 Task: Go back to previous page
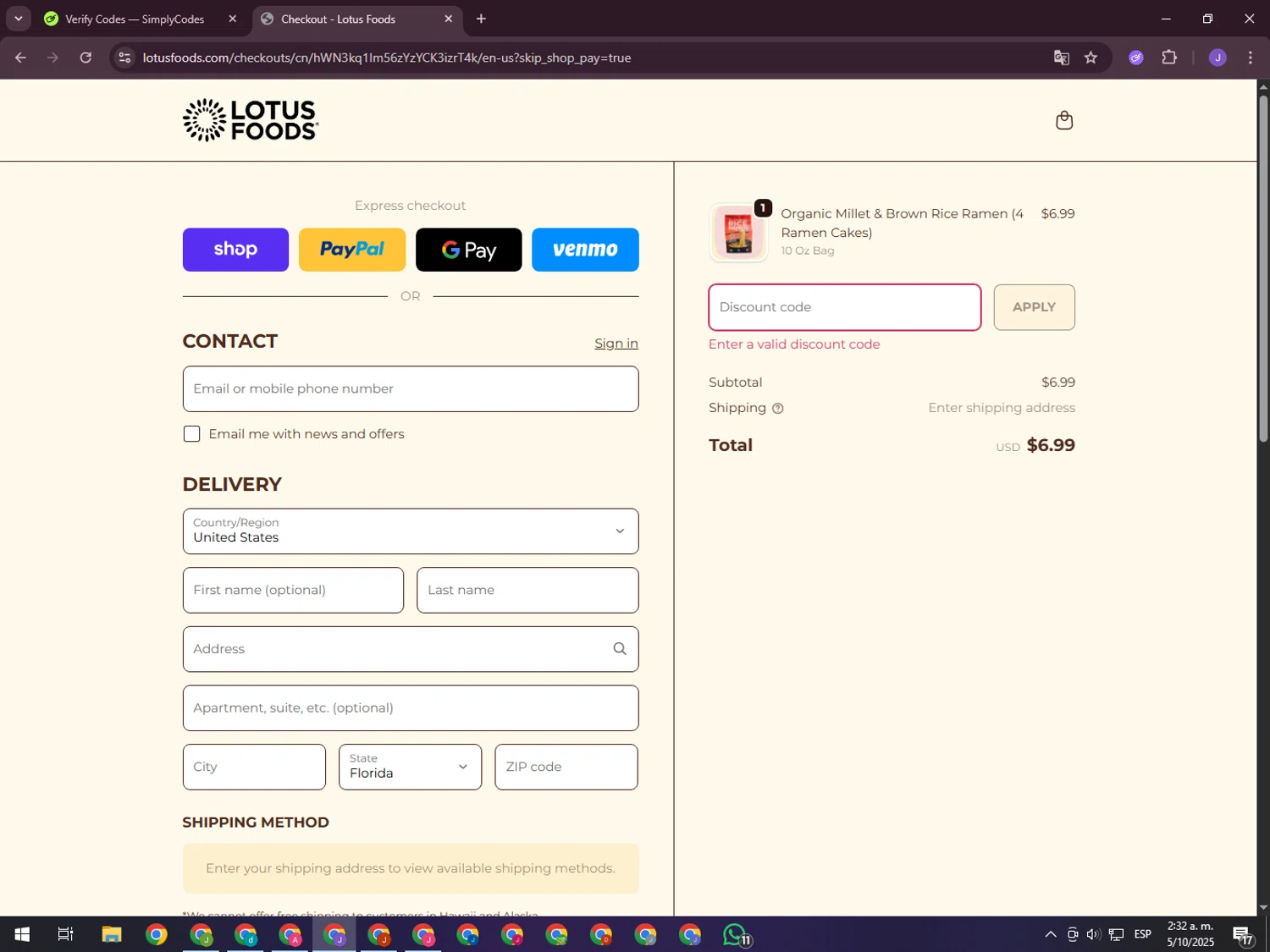(x=21, y=58)
